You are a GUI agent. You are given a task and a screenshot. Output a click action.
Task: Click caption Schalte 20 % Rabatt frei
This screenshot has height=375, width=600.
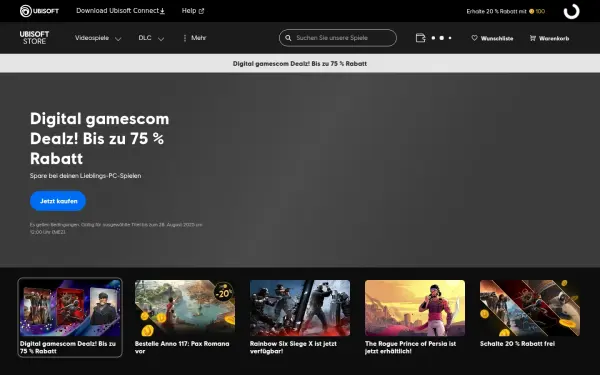point(517,344)
